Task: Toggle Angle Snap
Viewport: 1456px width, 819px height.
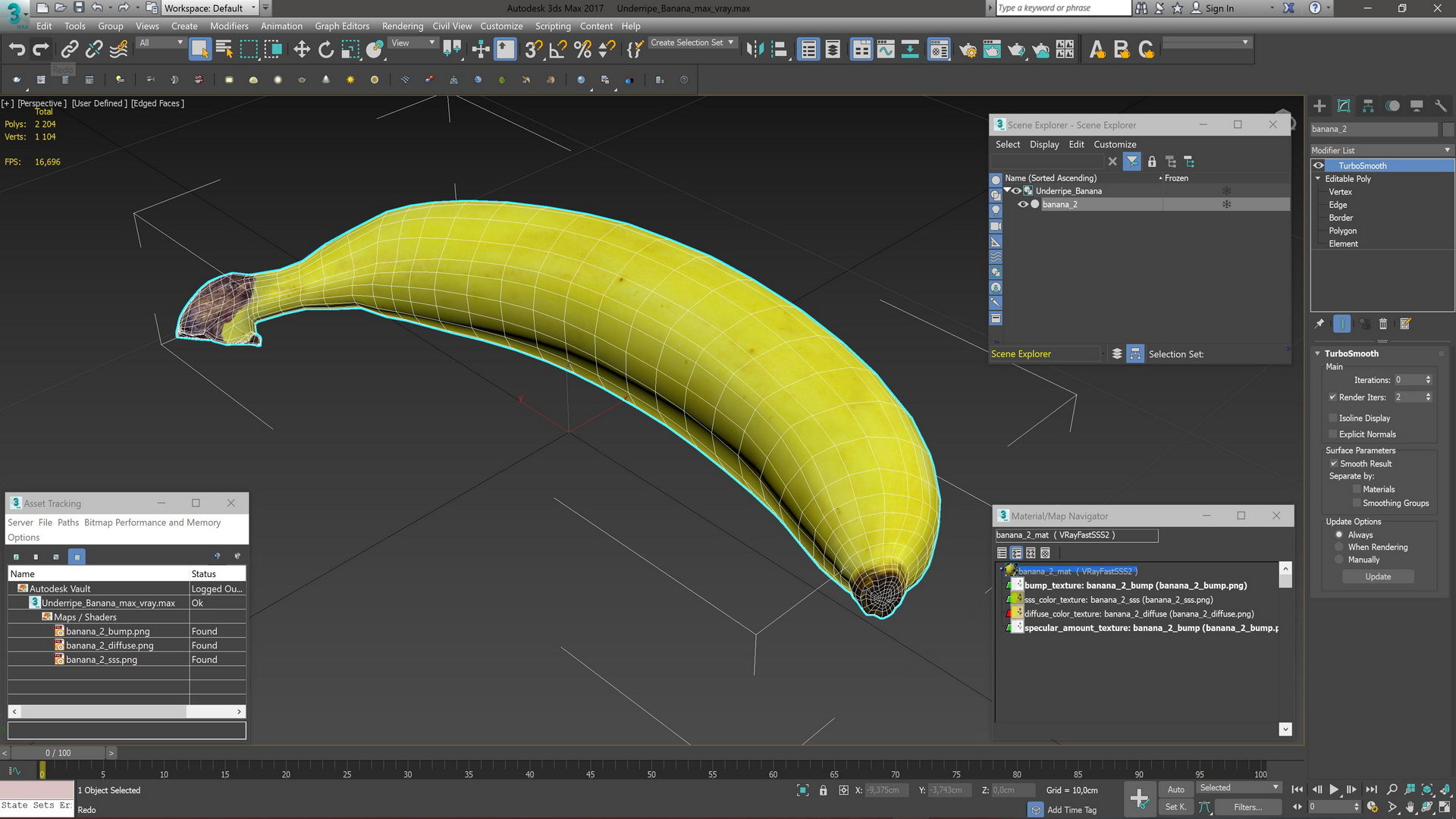Action: click(x=558, y=50)
